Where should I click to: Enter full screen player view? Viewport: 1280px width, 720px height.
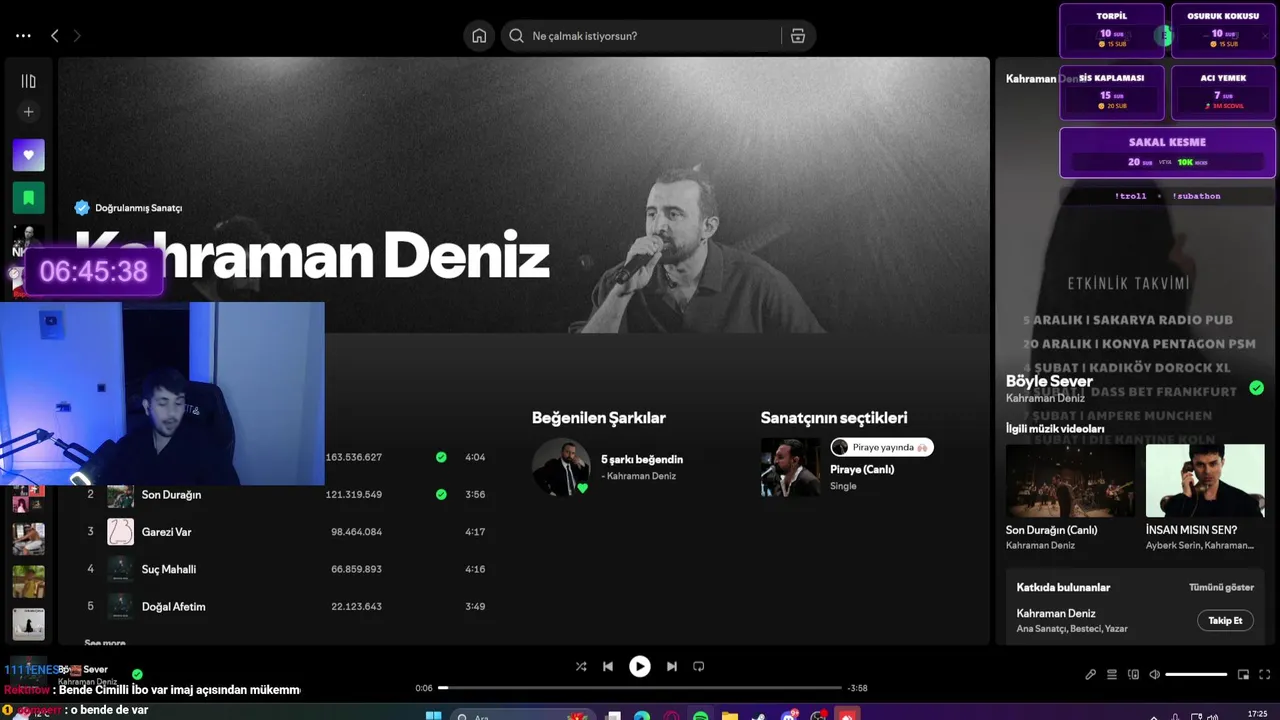tap(1264, 675)
